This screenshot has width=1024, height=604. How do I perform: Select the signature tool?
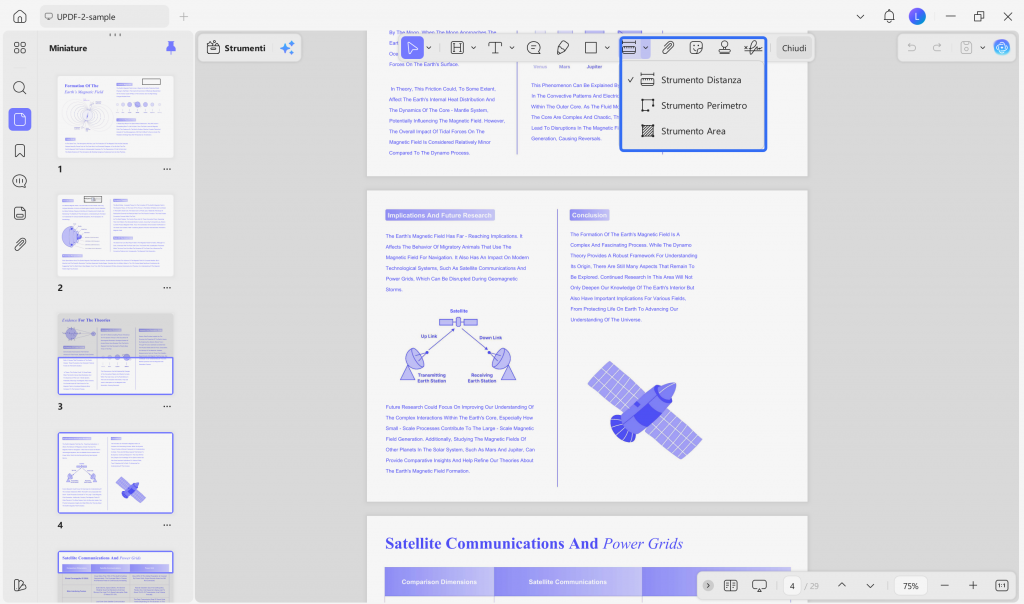click(x=753, y=48)
